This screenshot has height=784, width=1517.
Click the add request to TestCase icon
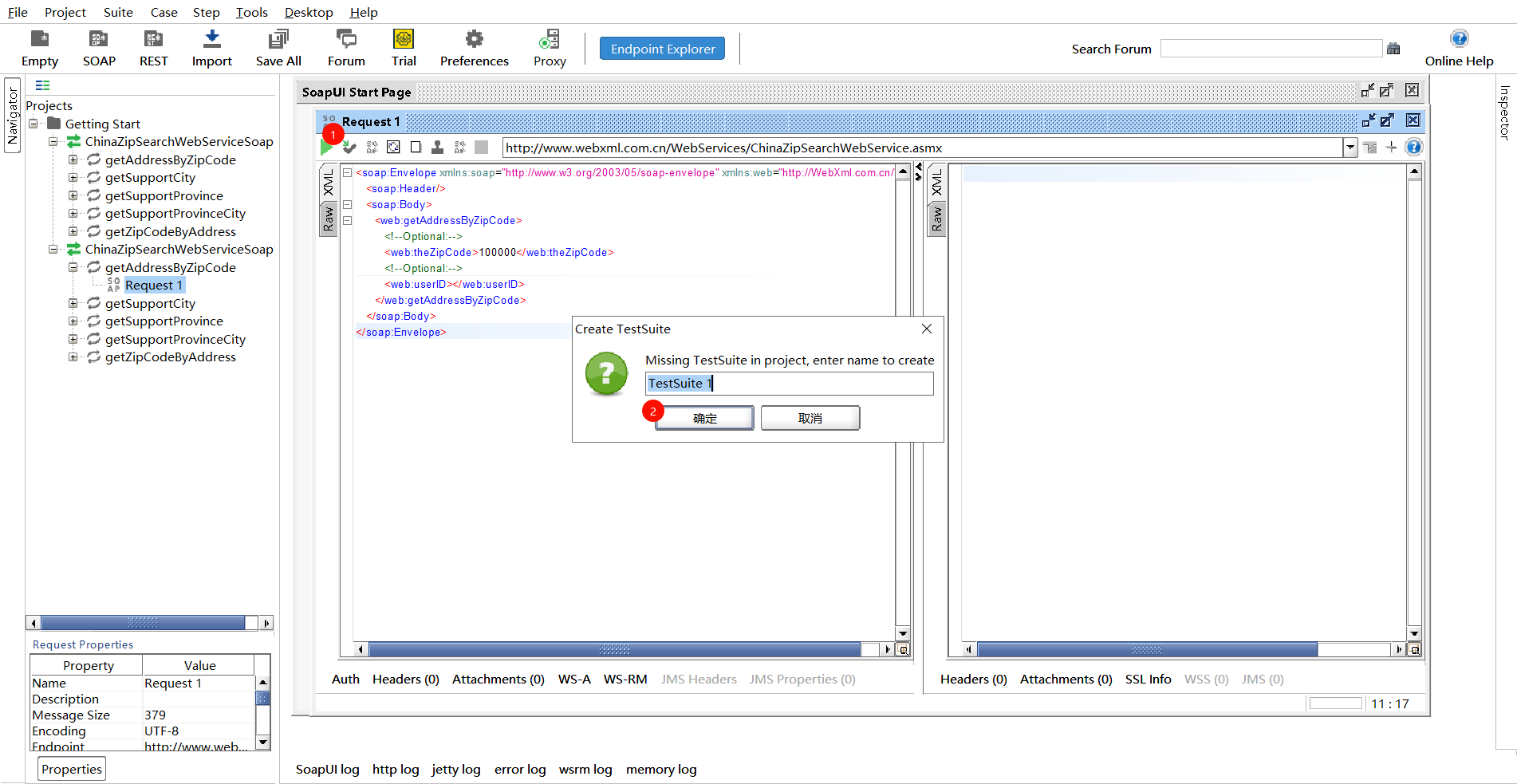coord(349,147)
